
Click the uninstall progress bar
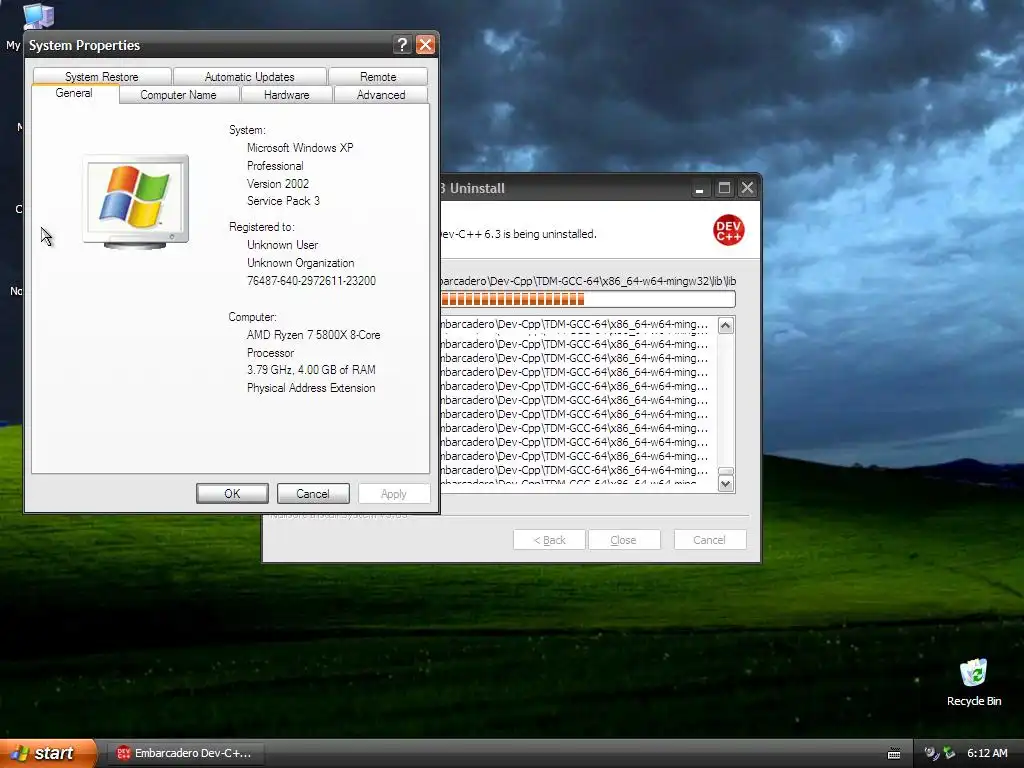(x=588, y=299)
